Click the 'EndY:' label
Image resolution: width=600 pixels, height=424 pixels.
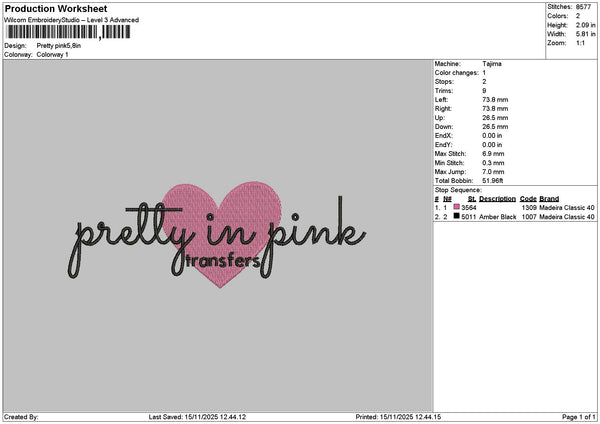coord(443,145)
